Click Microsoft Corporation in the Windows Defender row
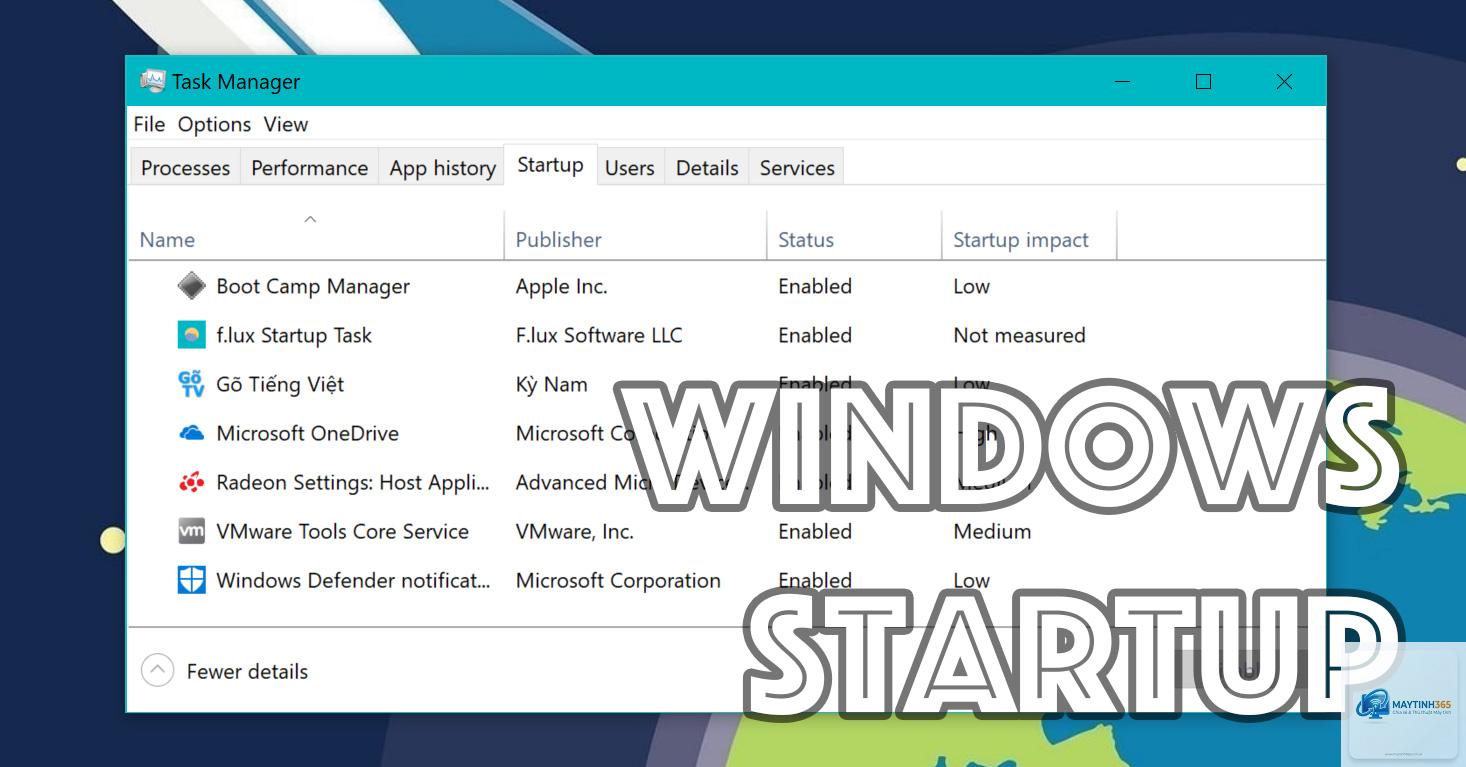Image resolution: width=1466 pixels, height=767 pixels. [x=618, y=580]
